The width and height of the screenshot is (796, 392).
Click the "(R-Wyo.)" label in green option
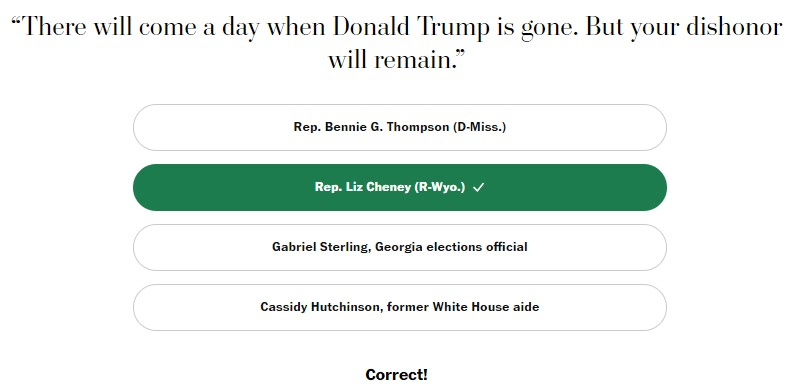[440, 187]
